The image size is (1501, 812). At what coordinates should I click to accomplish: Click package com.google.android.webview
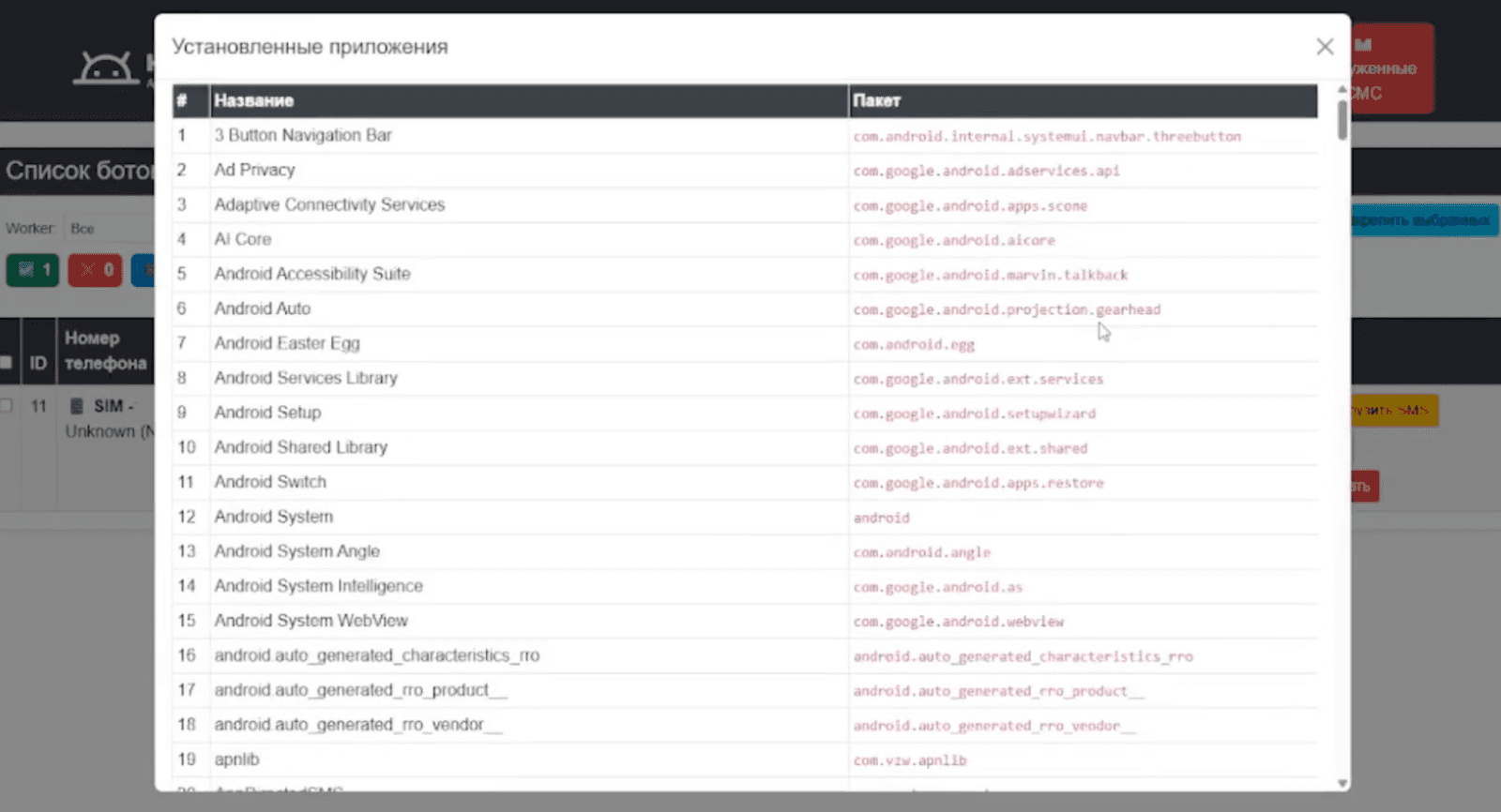(x=958, y=622)
